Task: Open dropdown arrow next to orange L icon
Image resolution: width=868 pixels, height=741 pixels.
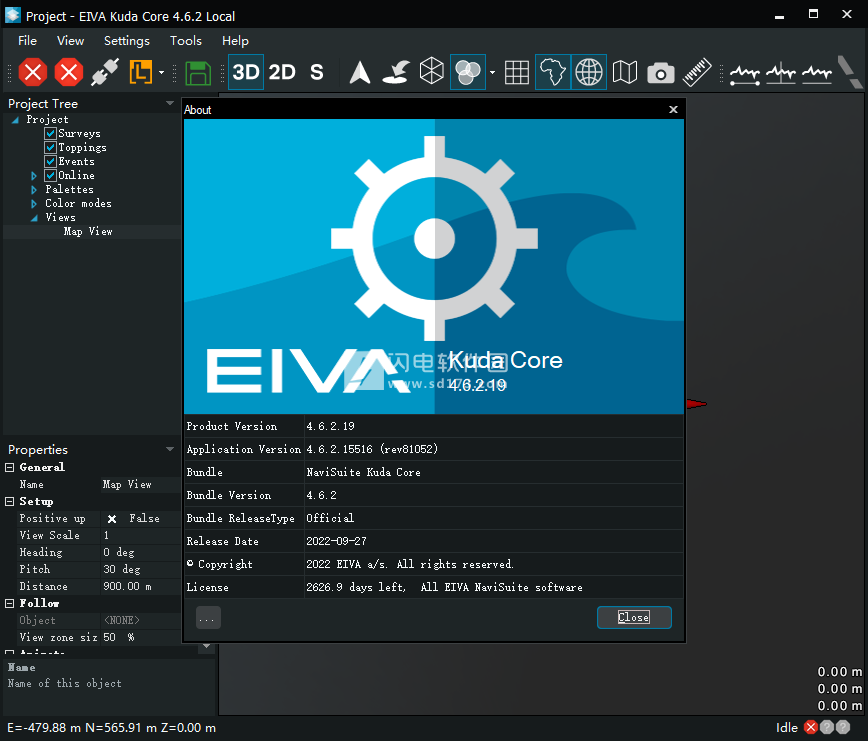Action: [162, 72]
